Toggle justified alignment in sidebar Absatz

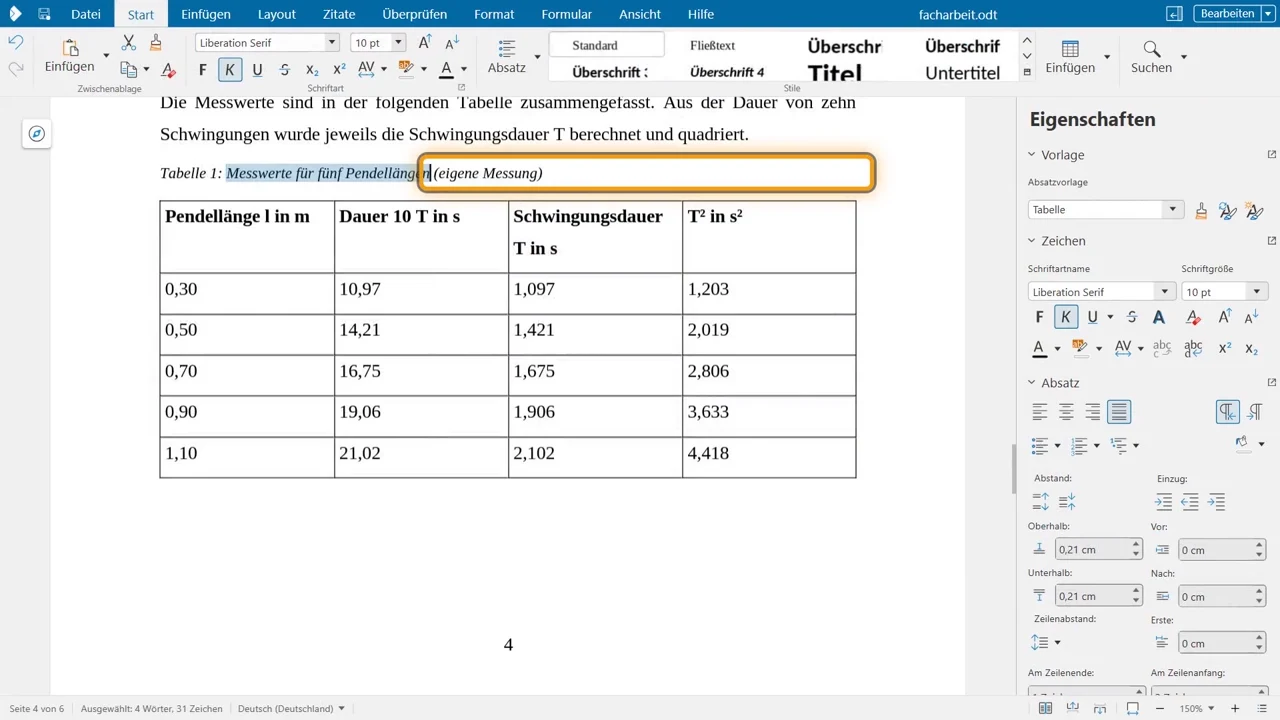(1119, 412)
